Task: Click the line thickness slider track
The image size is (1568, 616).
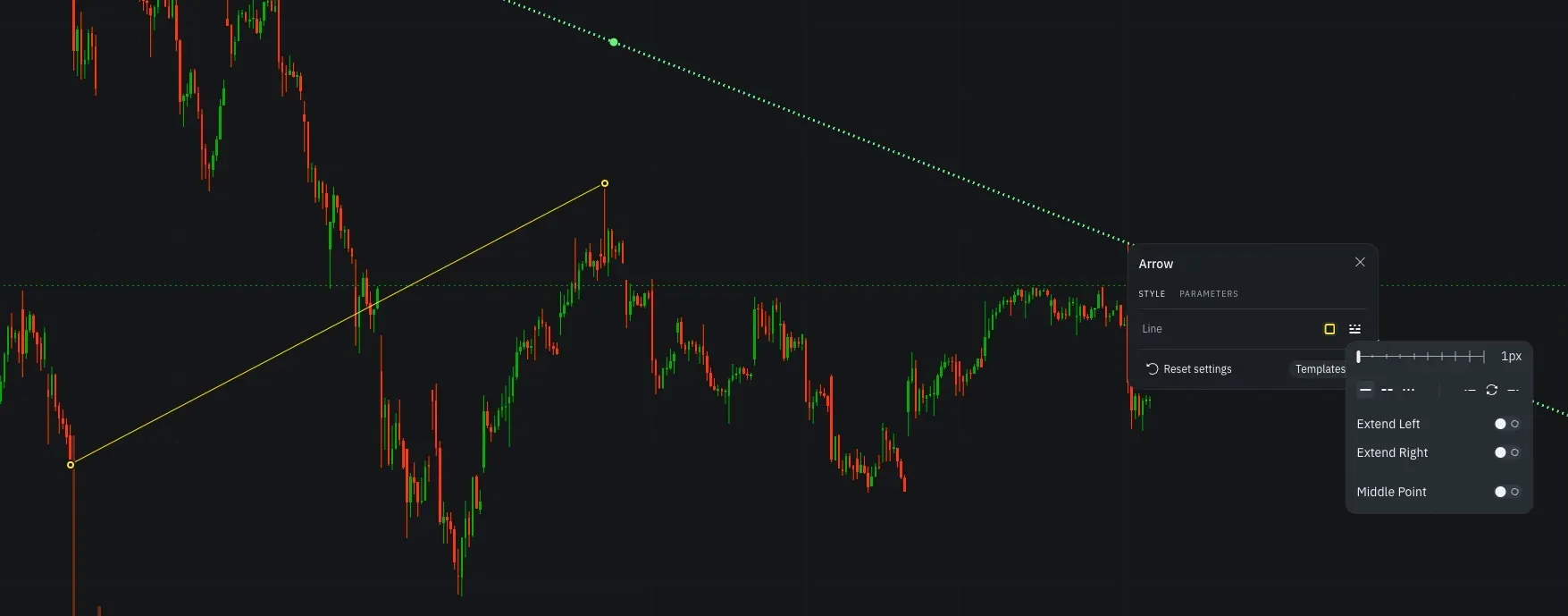Action: point(1421,357)
